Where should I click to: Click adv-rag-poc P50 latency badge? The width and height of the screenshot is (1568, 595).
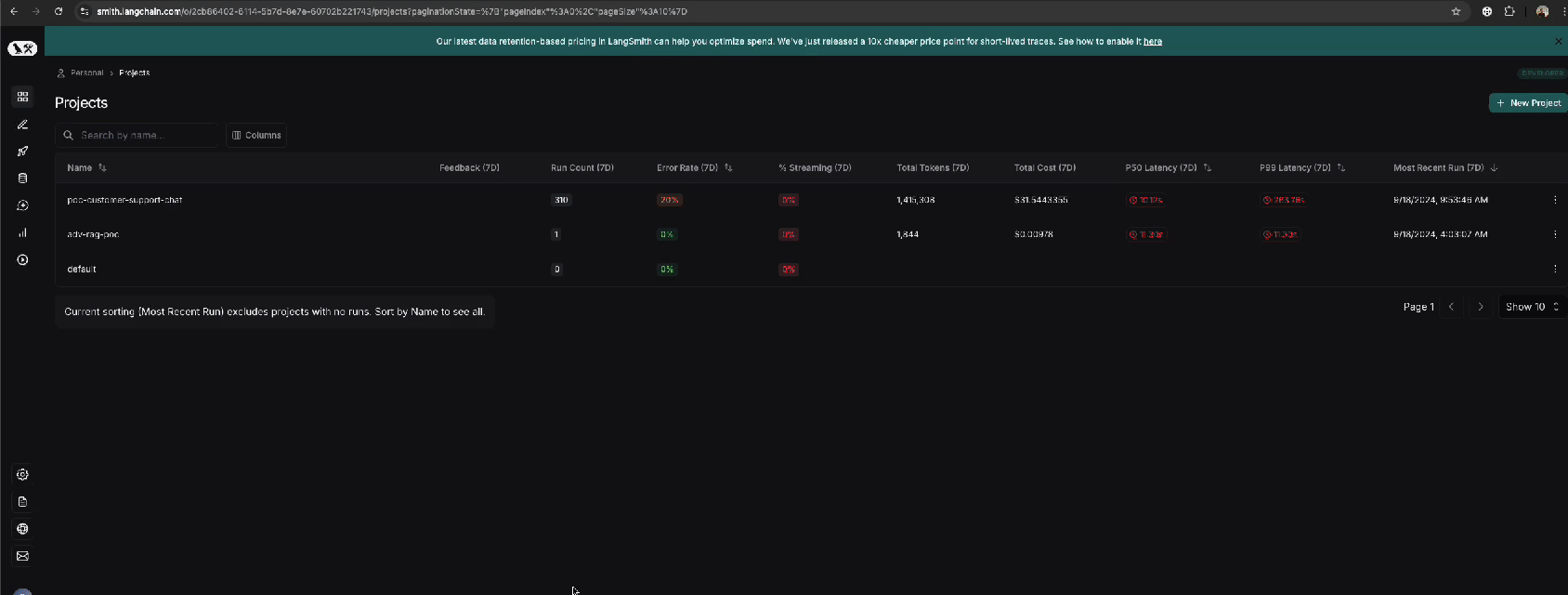point(1146,234)
